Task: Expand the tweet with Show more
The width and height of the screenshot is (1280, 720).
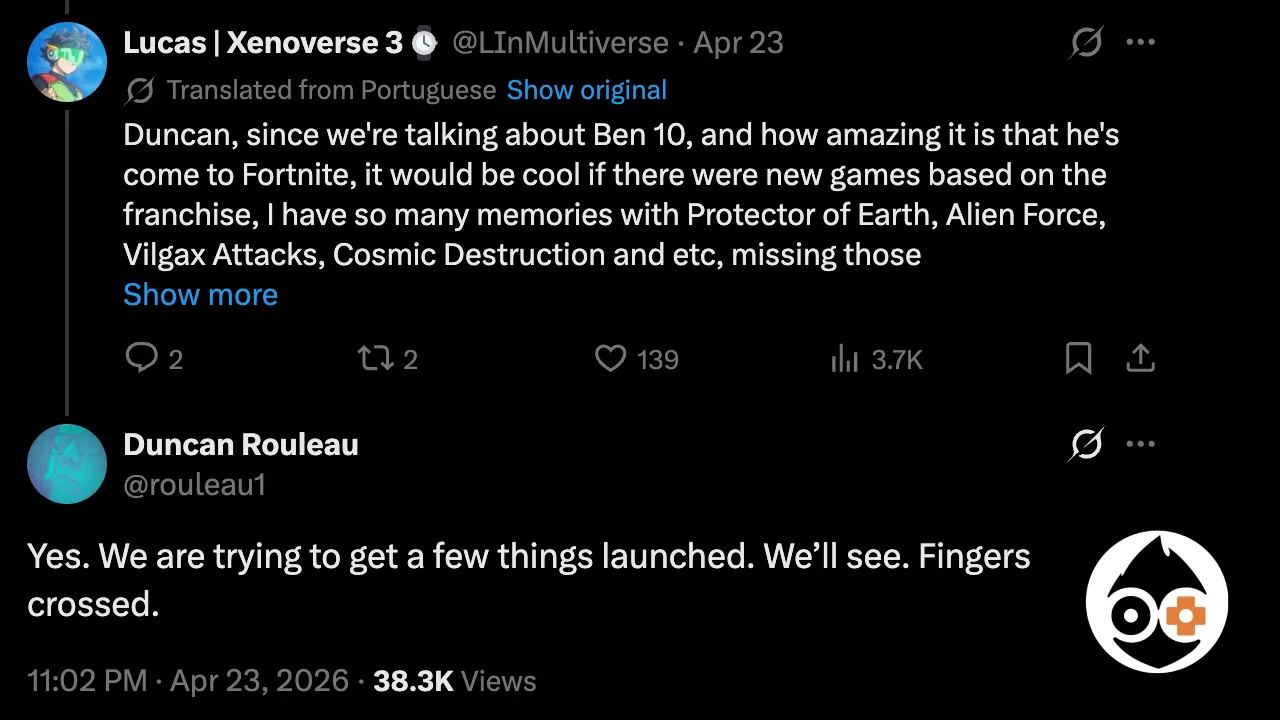Action: [200, 295]
